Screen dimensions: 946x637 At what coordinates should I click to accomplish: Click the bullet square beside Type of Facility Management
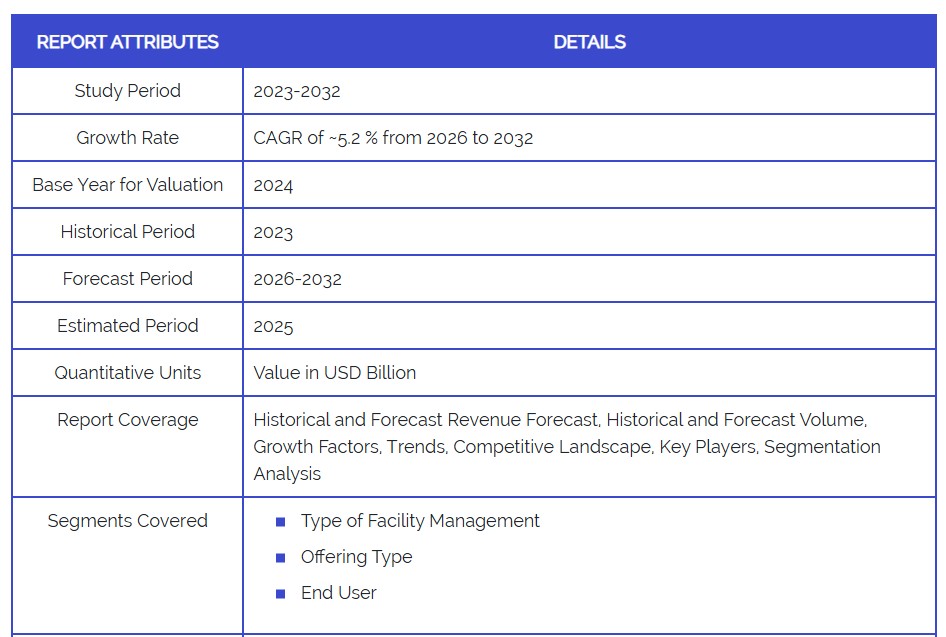pyautogui.click(x=281, y=522)
